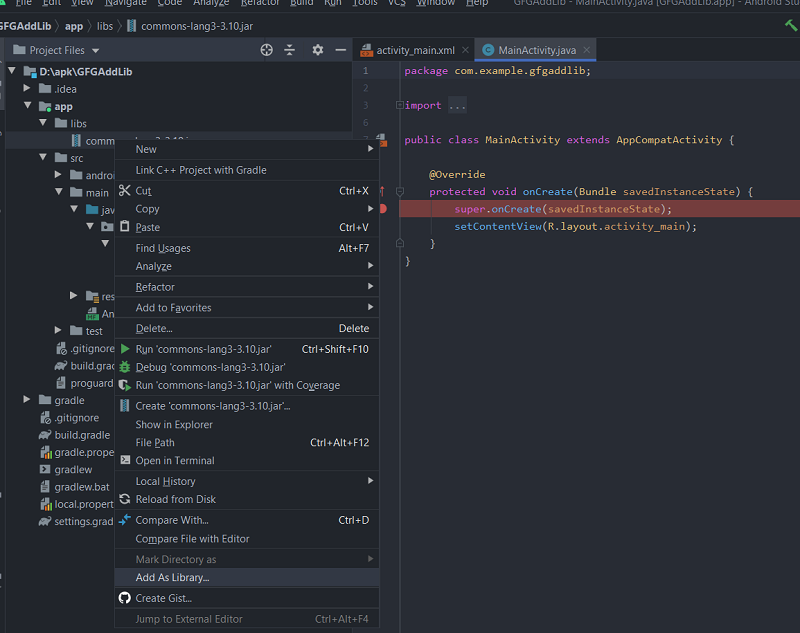Click Debug 'commons-lang3-3.10.jar' bug entry
The height and width of the screenshot is (633, 800).
coord(210,367)
